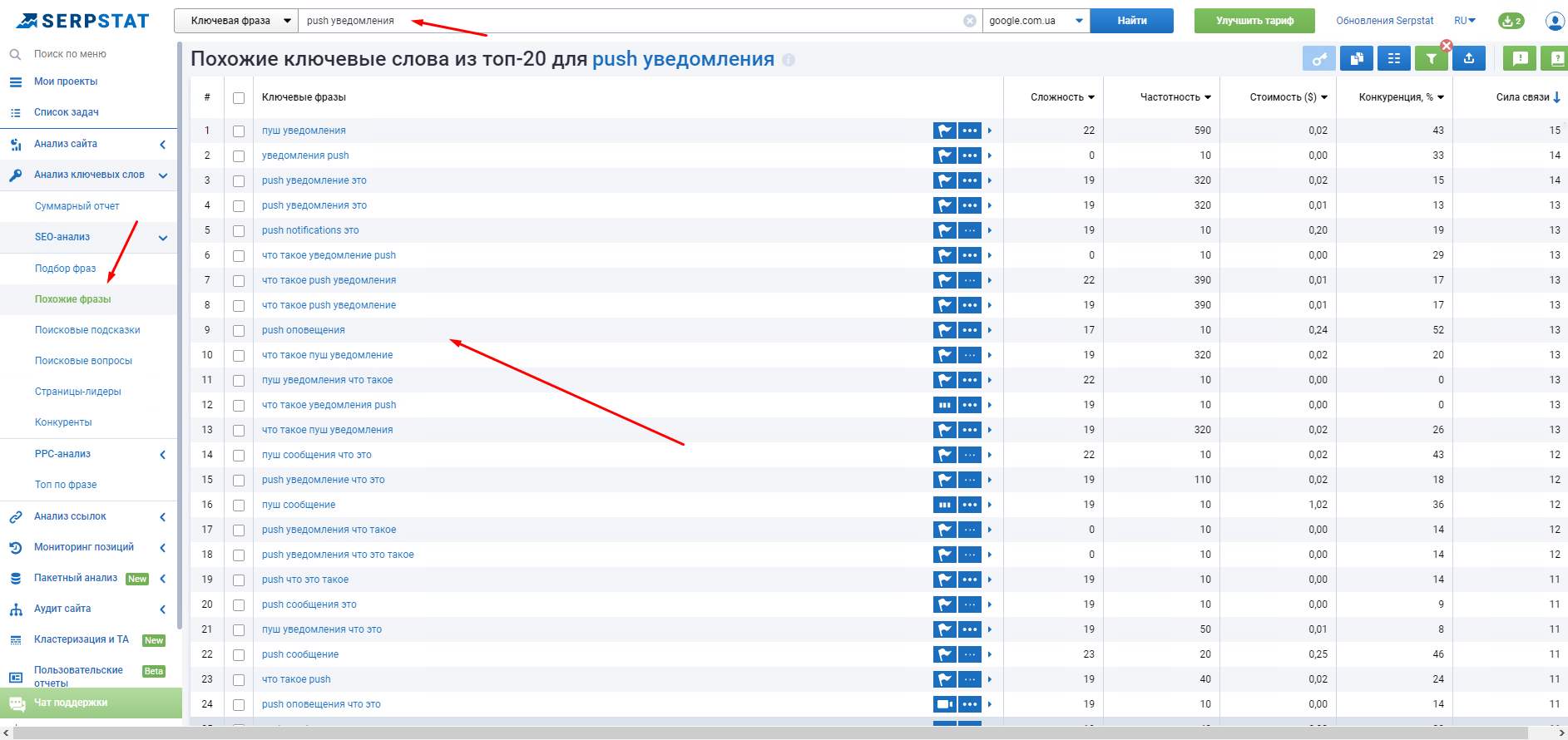Click the export upload icon button
This screenshot has height=740, width=1568.
pos(1469,58)
